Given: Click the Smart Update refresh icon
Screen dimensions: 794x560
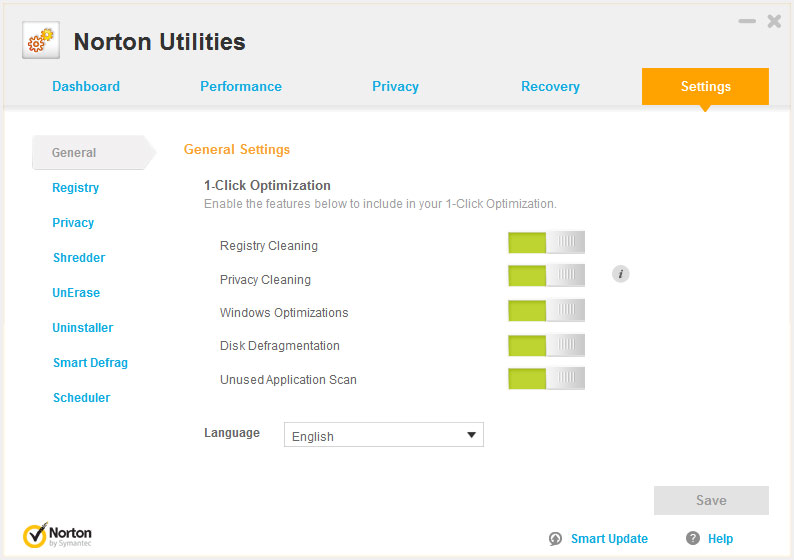Looking at the screenshot, I should pyautogui.click(x=556, y=539).
